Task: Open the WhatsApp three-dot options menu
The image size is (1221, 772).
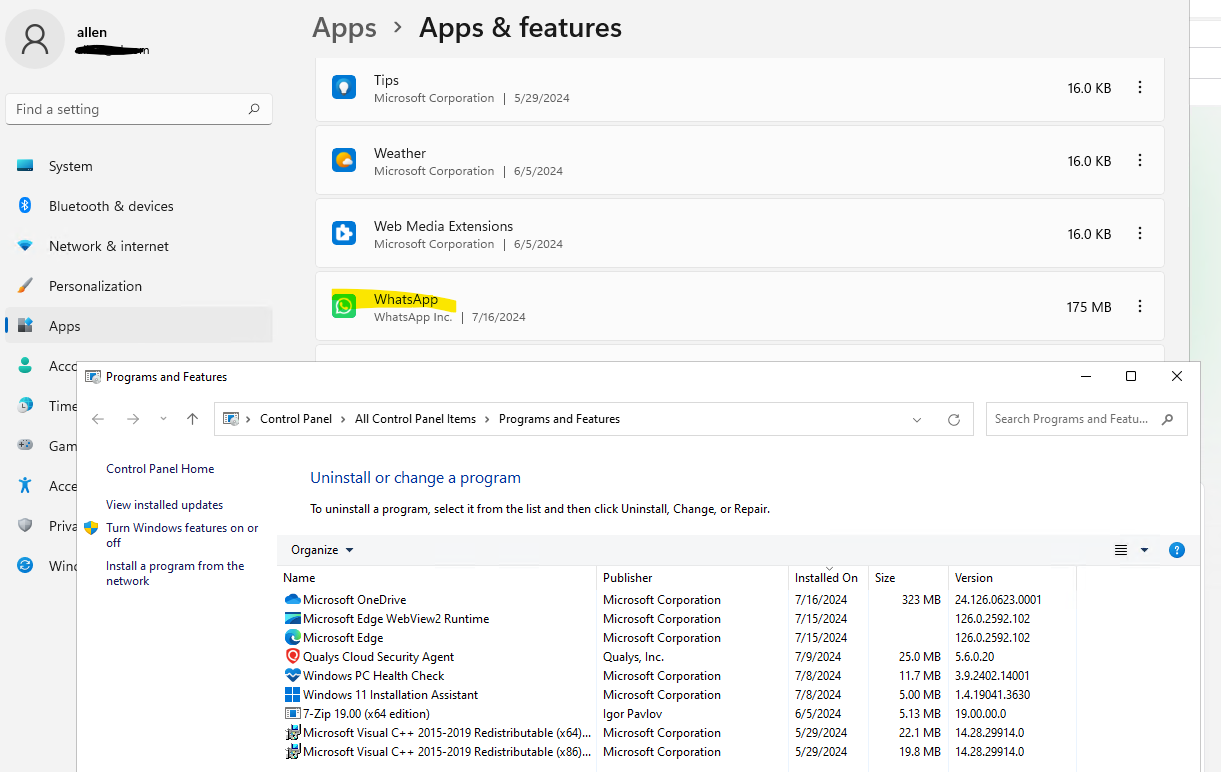Action: [1140, 307]
